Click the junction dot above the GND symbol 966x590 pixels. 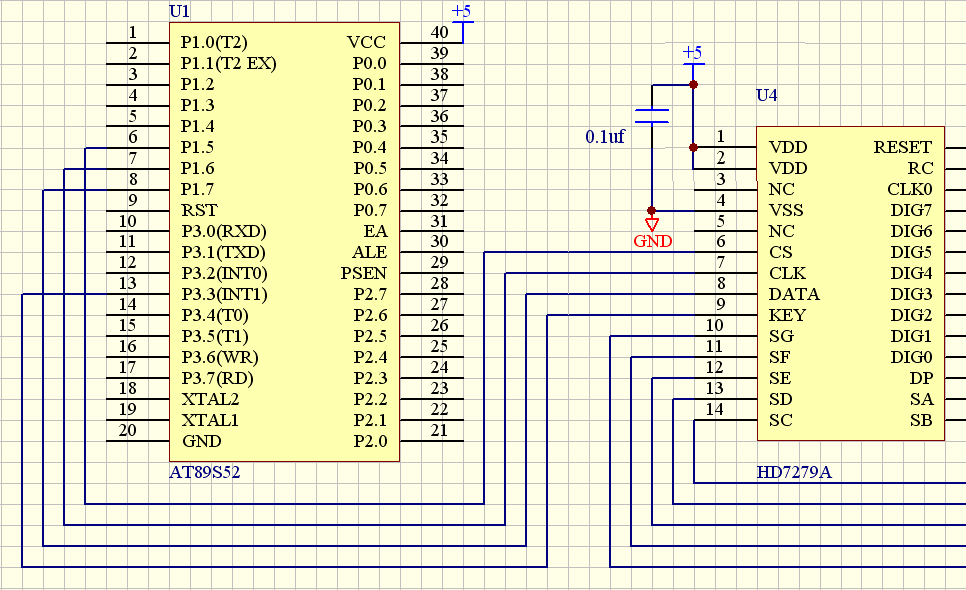click(652, 210)
